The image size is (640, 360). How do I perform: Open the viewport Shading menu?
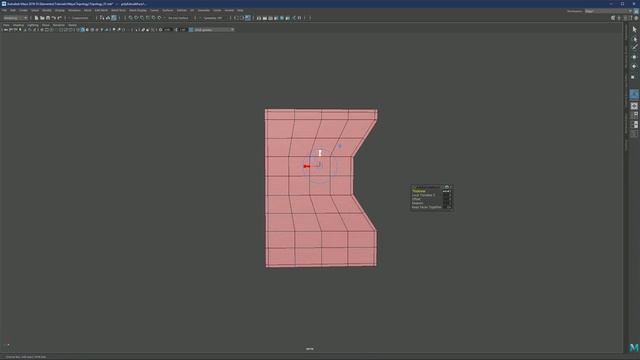(18, 25)
